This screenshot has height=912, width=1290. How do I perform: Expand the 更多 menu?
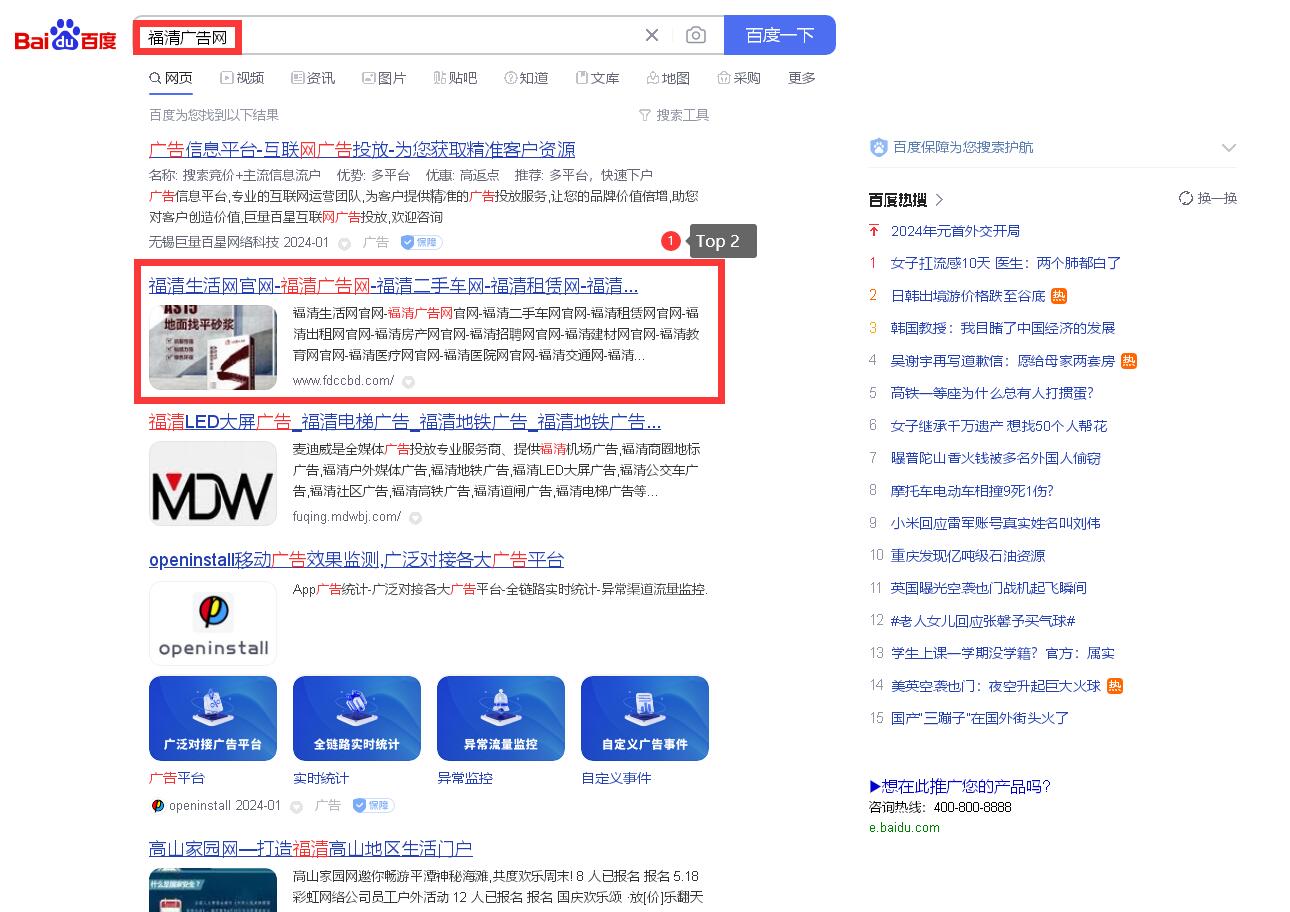click(802, 78)
